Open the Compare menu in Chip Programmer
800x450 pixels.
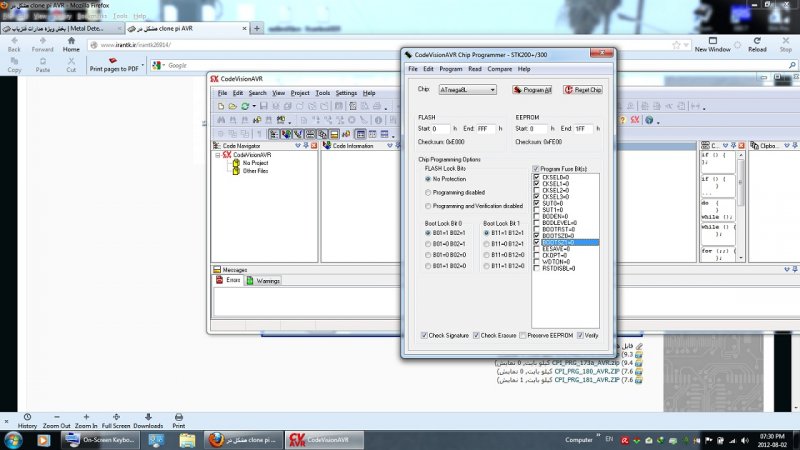[499, 69]
